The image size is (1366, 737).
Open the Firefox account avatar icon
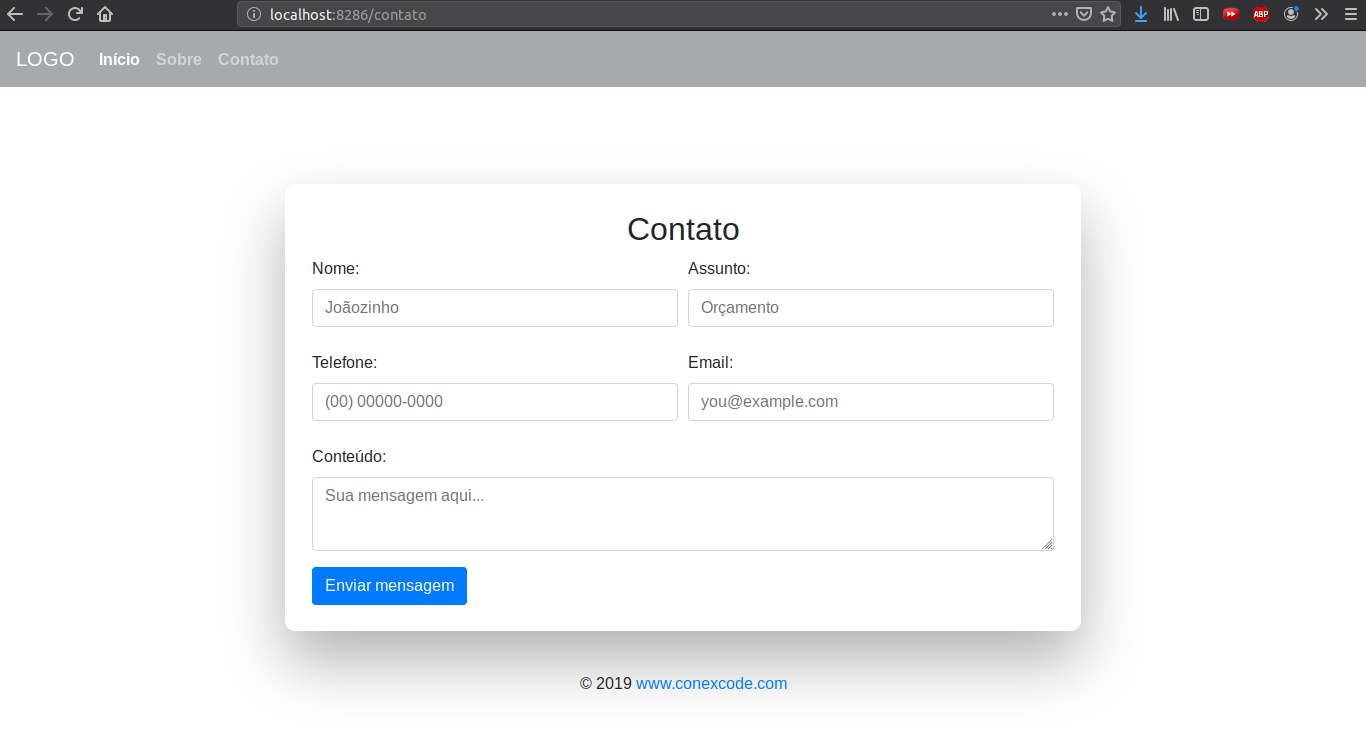coord(1291,14)
